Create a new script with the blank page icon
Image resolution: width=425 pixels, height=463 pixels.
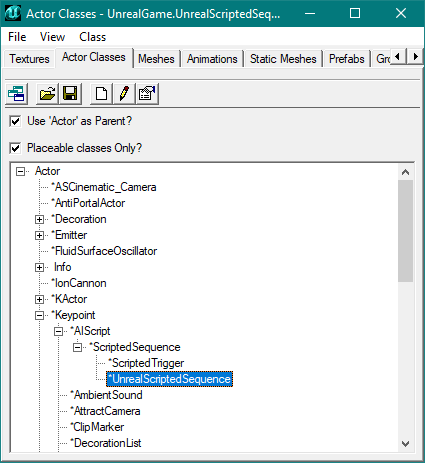101,93
